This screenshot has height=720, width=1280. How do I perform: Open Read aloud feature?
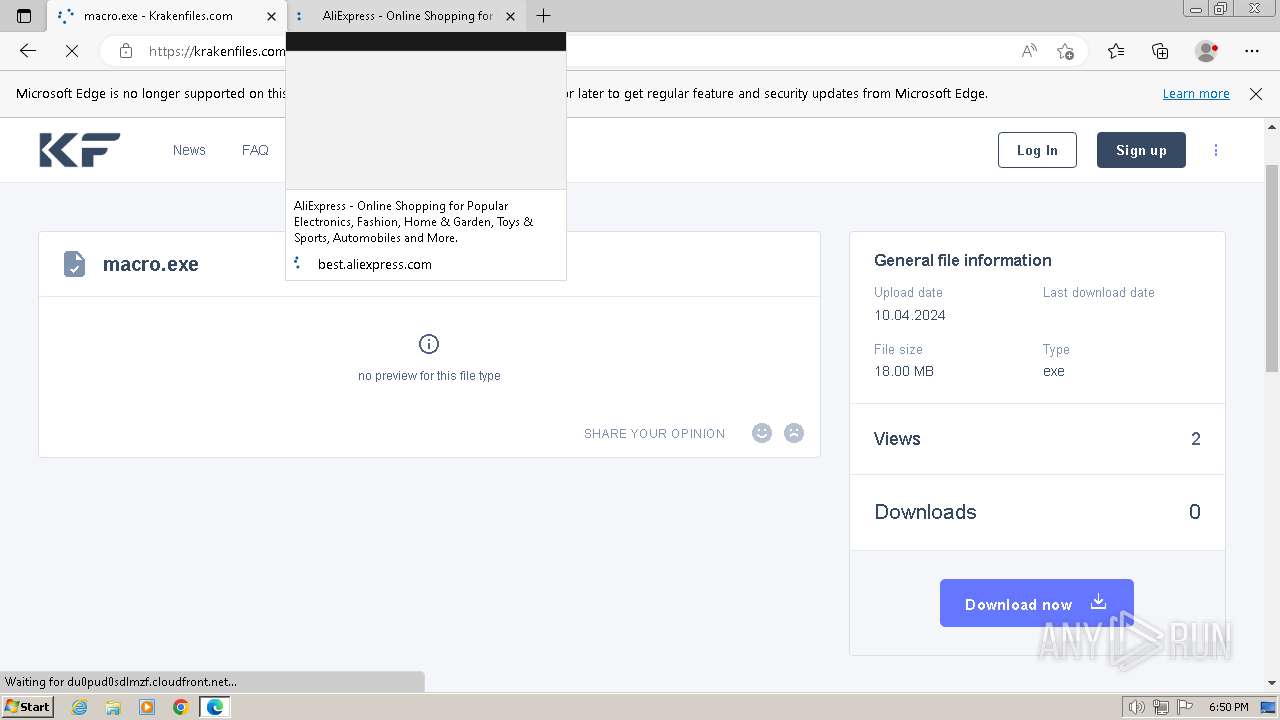1029,51
